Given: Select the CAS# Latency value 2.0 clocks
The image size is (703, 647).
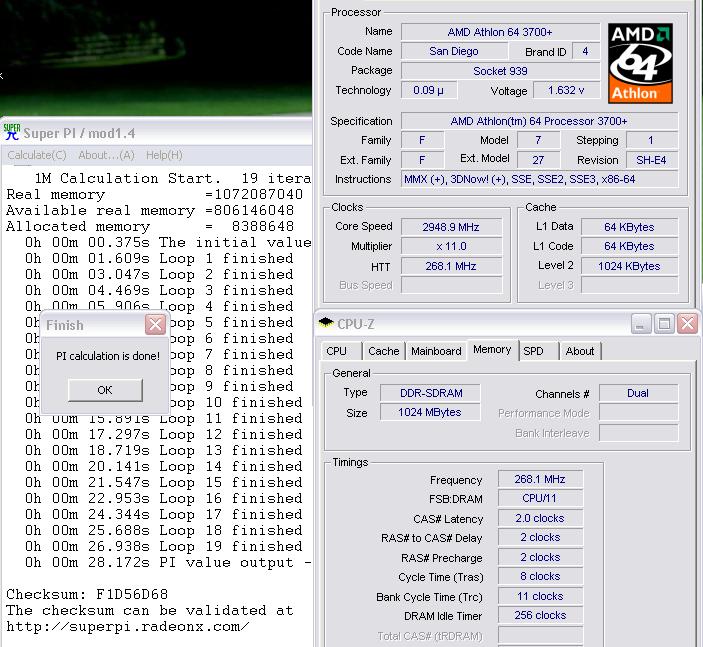Looking at the screenshot, I should coord(540,518).
